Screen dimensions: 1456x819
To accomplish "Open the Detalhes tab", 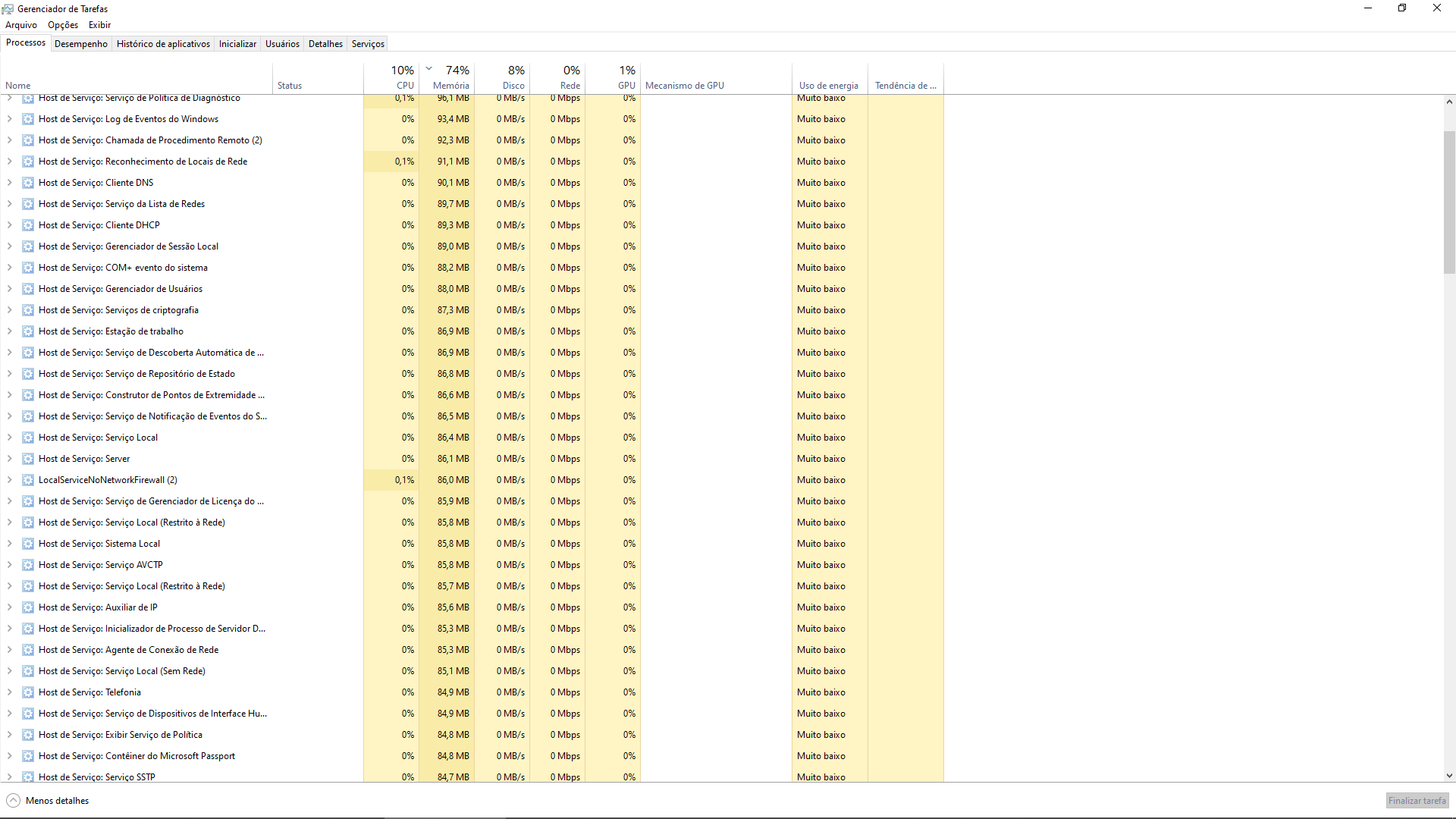I will (325, 44).
